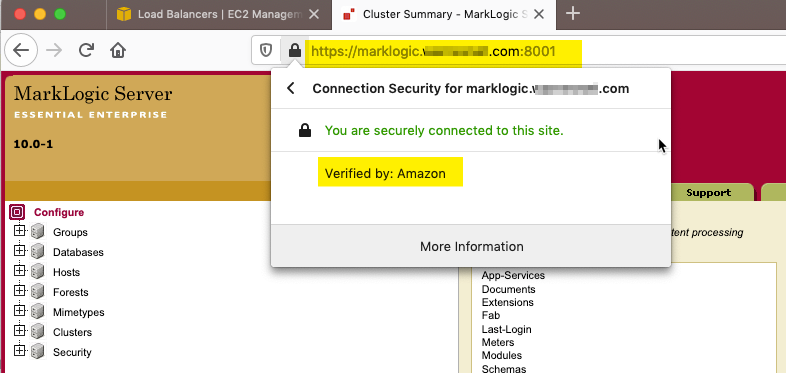Select Fab in the database list

[491, 315]
